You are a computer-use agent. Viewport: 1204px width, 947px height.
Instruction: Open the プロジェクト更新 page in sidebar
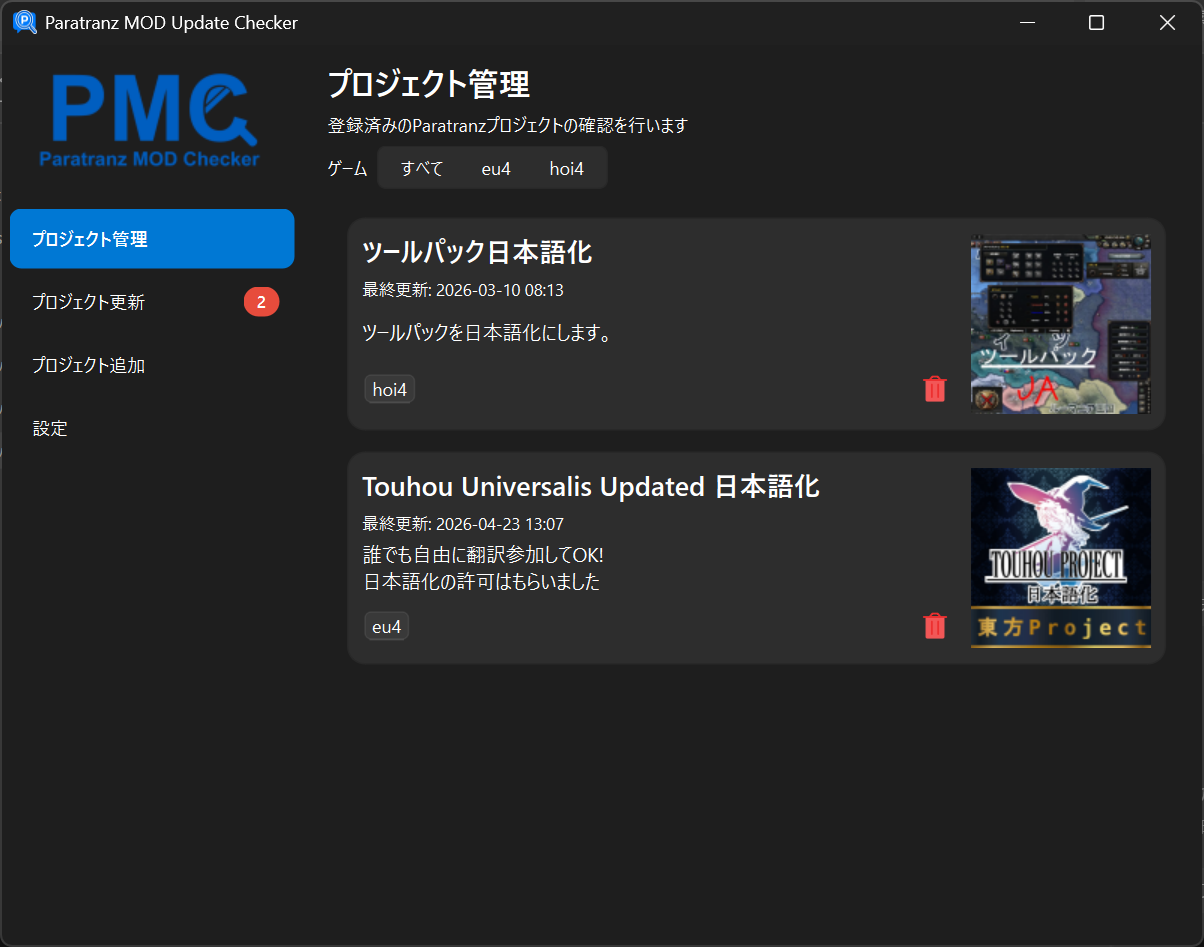[152, 302]
